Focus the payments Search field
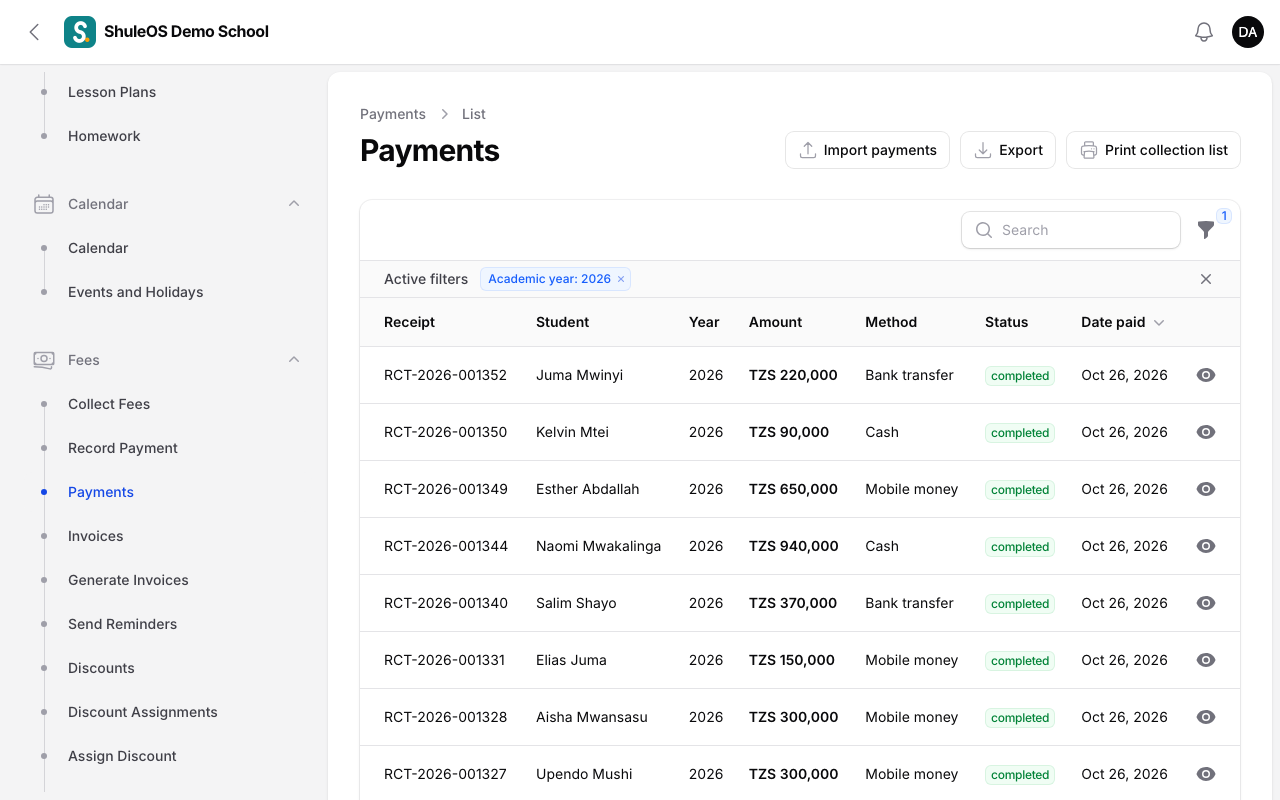Image resolution: width=1280 pixels, height=800 pixels. click(x=1071, y=230)
